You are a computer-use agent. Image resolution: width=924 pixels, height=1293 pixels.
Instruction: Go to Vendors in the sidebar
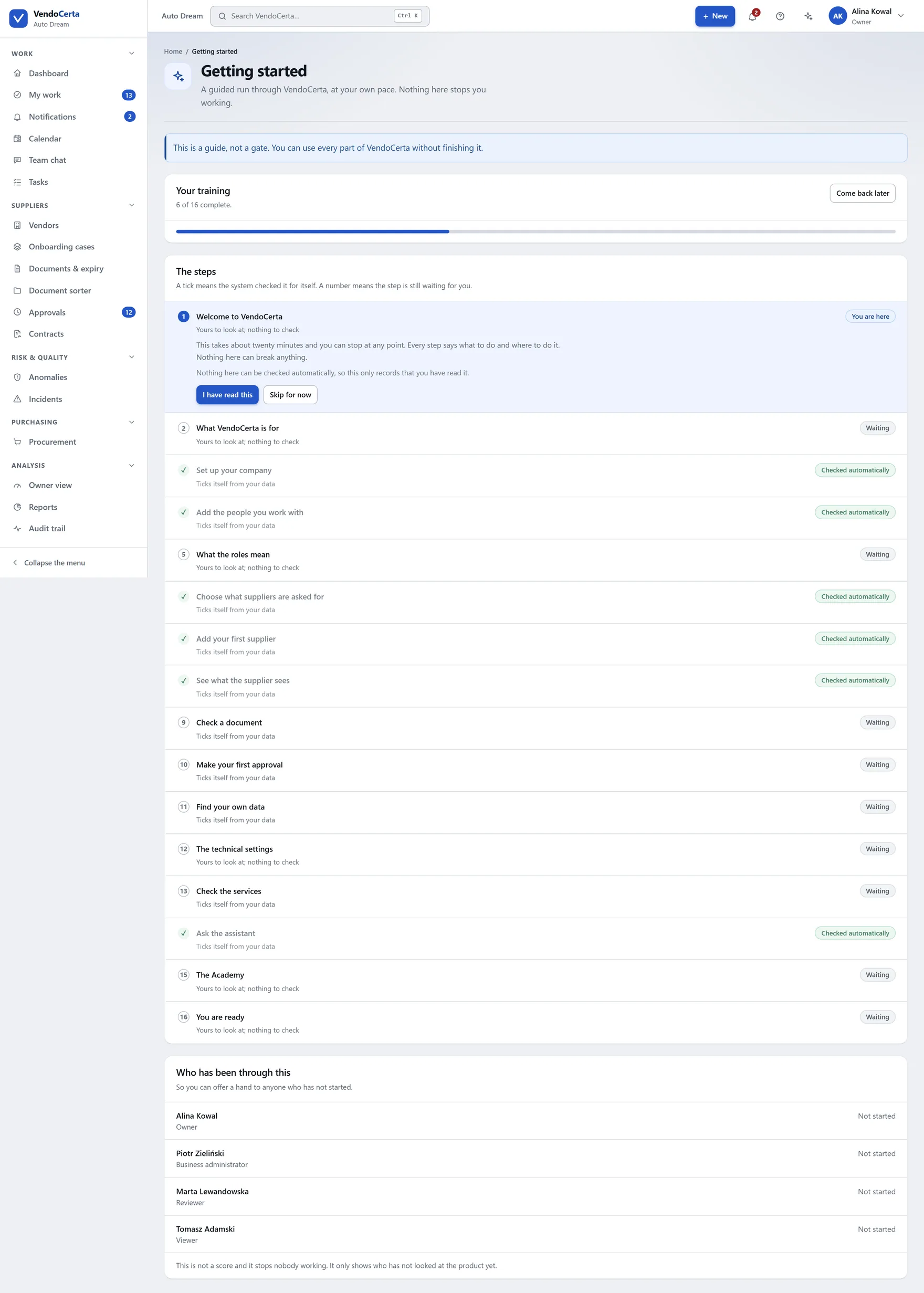click(73, 225)
